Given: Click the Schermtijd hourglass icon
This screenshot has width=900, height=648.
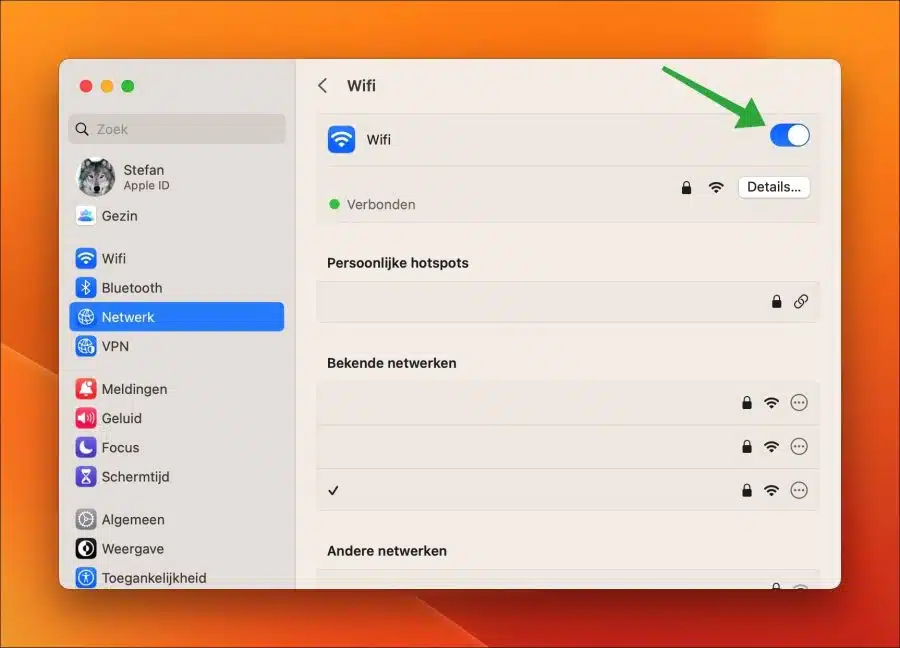Looking at the screenshot, I should [86, 477].
